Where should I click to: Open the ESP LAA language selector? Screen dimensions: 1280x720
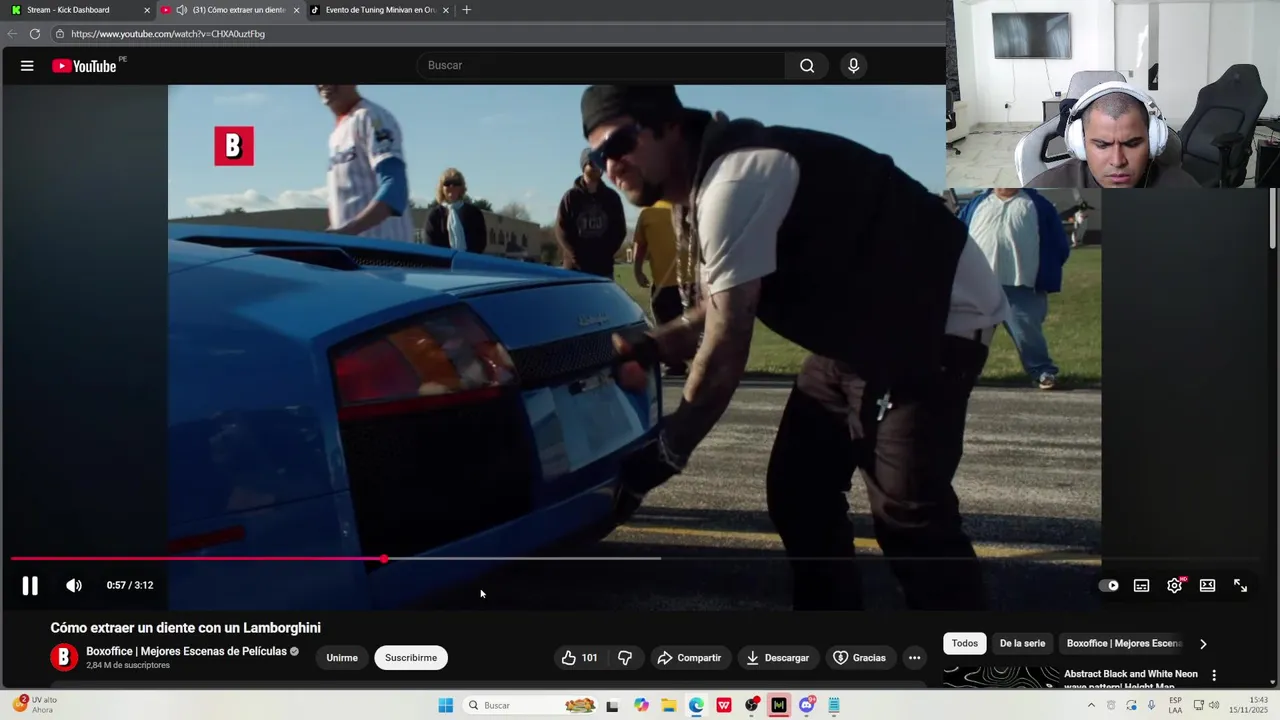tap(1176, 705)
